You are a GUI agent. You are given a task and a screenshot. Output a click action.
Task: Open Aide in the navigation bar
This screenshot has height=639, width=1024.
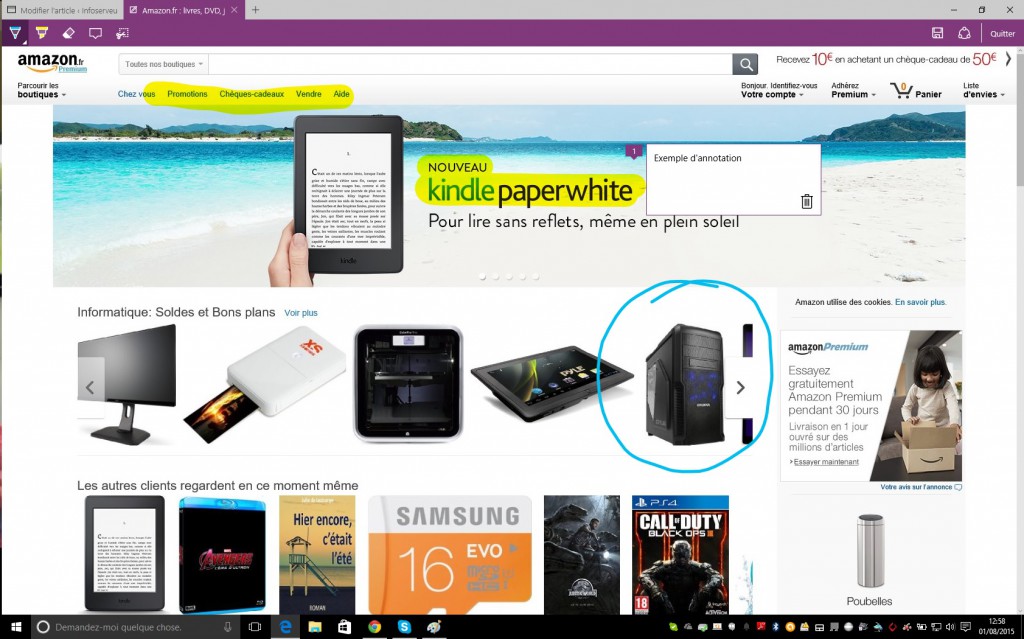point(342,94)
